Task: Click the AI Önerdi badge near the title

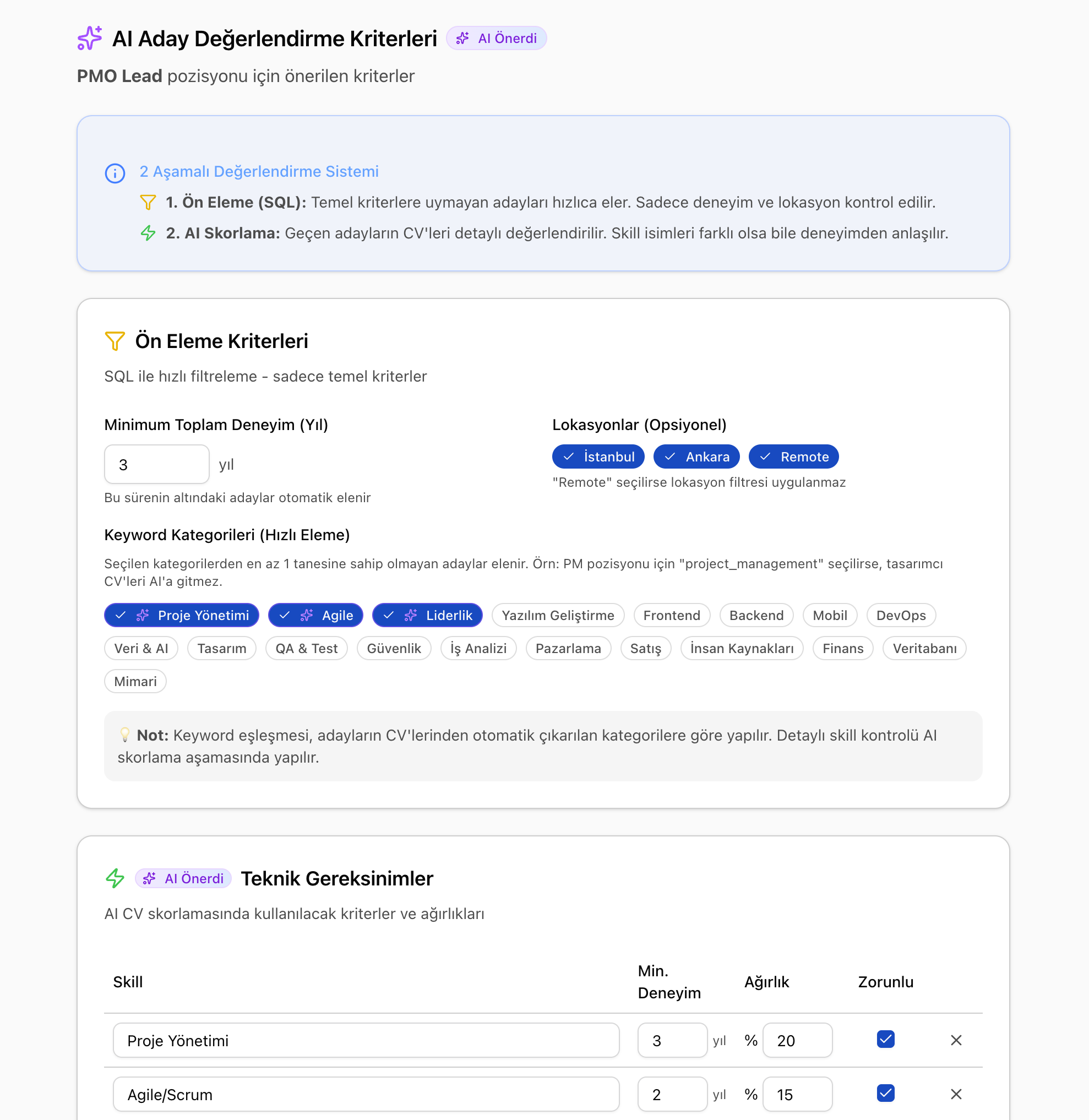Action: coord(496,39)
